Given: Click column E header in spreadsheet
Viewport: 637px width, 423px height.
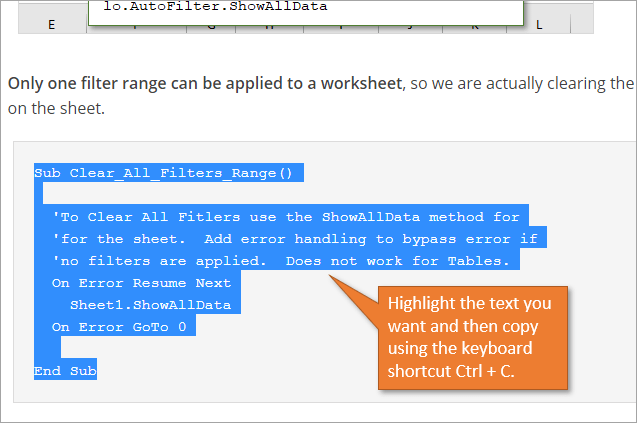Looking at the screenshot, I should point(51,25).
